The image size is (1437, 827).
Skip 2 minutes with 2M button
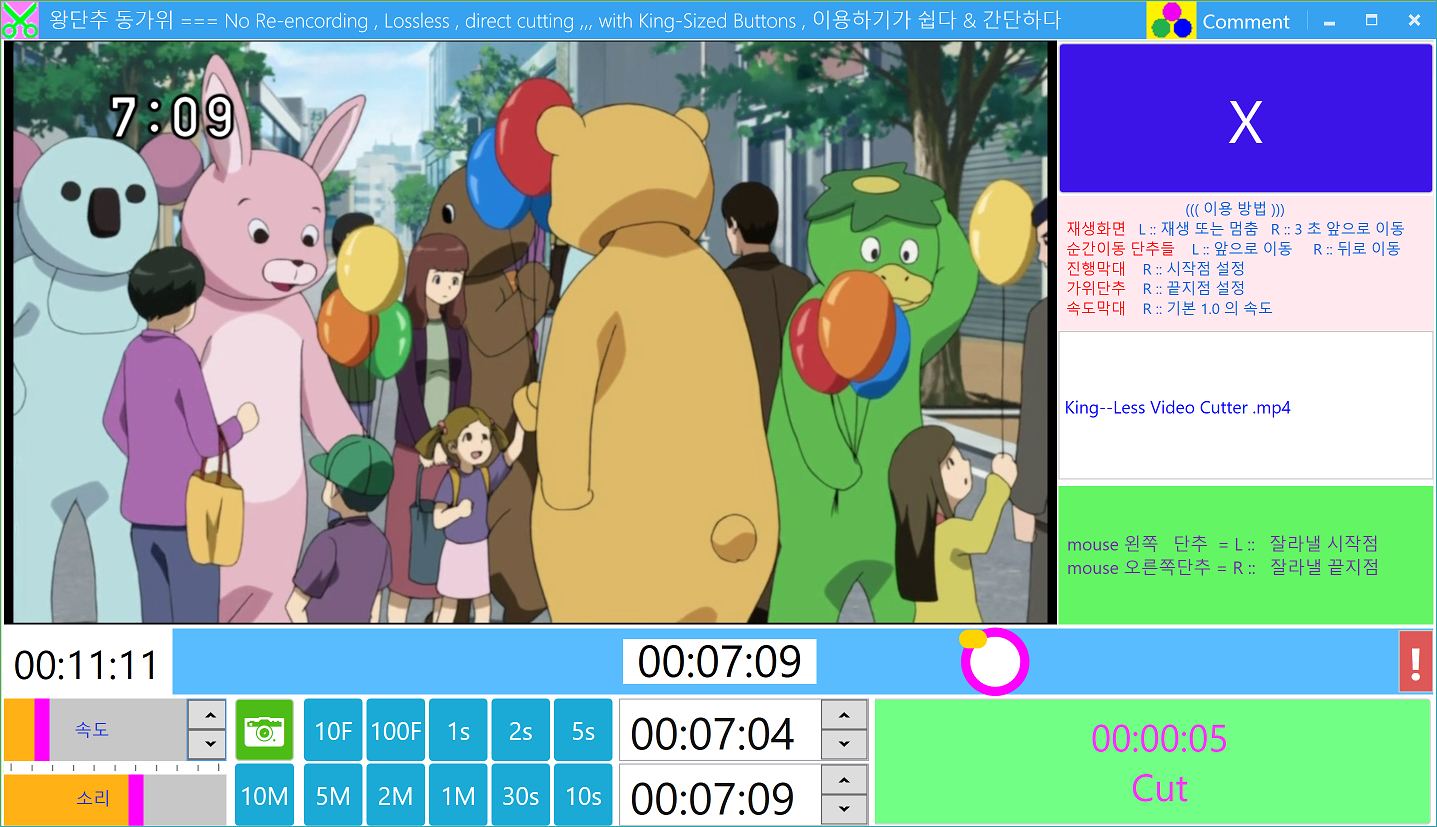point(396,795)
